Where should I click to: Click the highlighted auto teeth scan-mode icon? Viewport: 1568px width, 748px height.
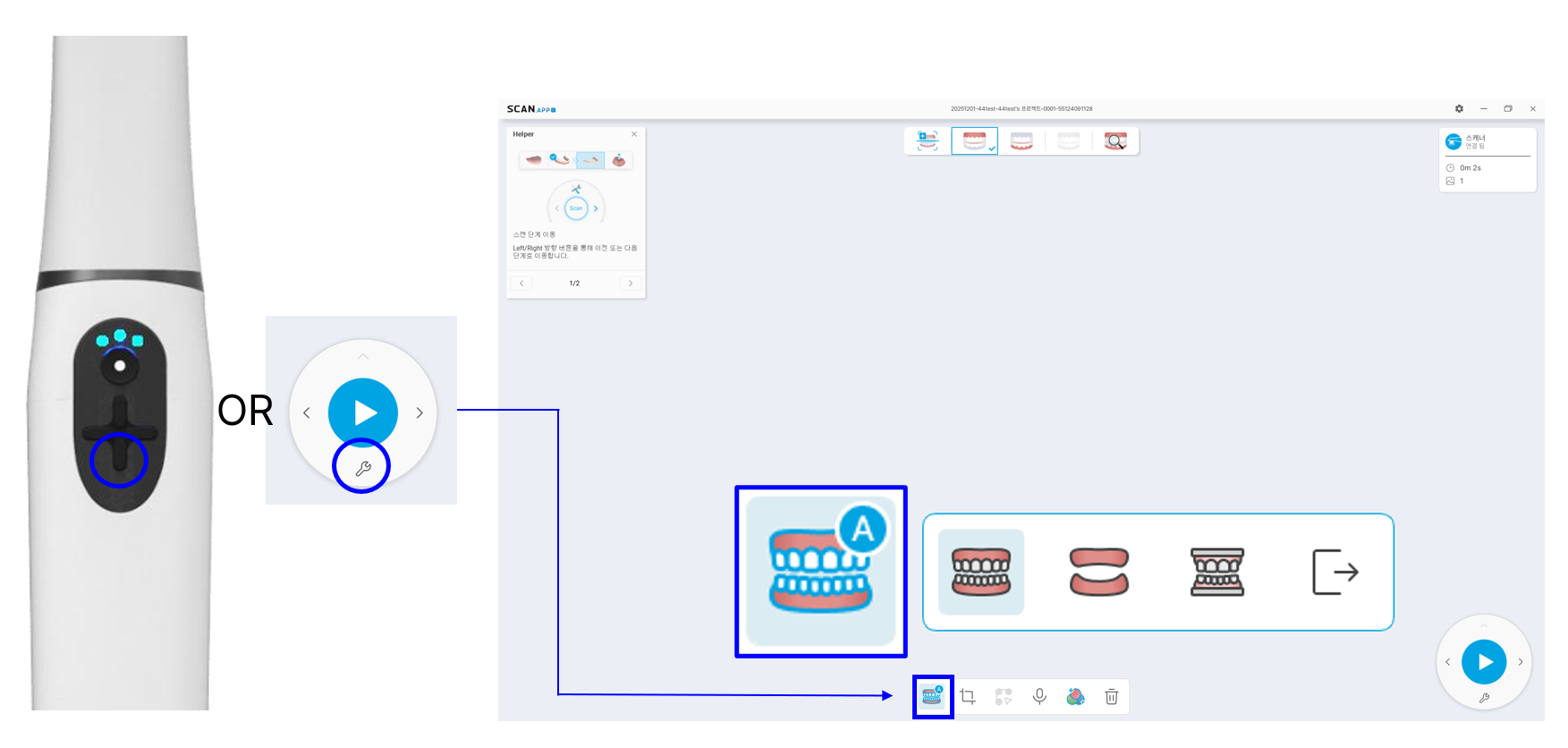[932, 696]
